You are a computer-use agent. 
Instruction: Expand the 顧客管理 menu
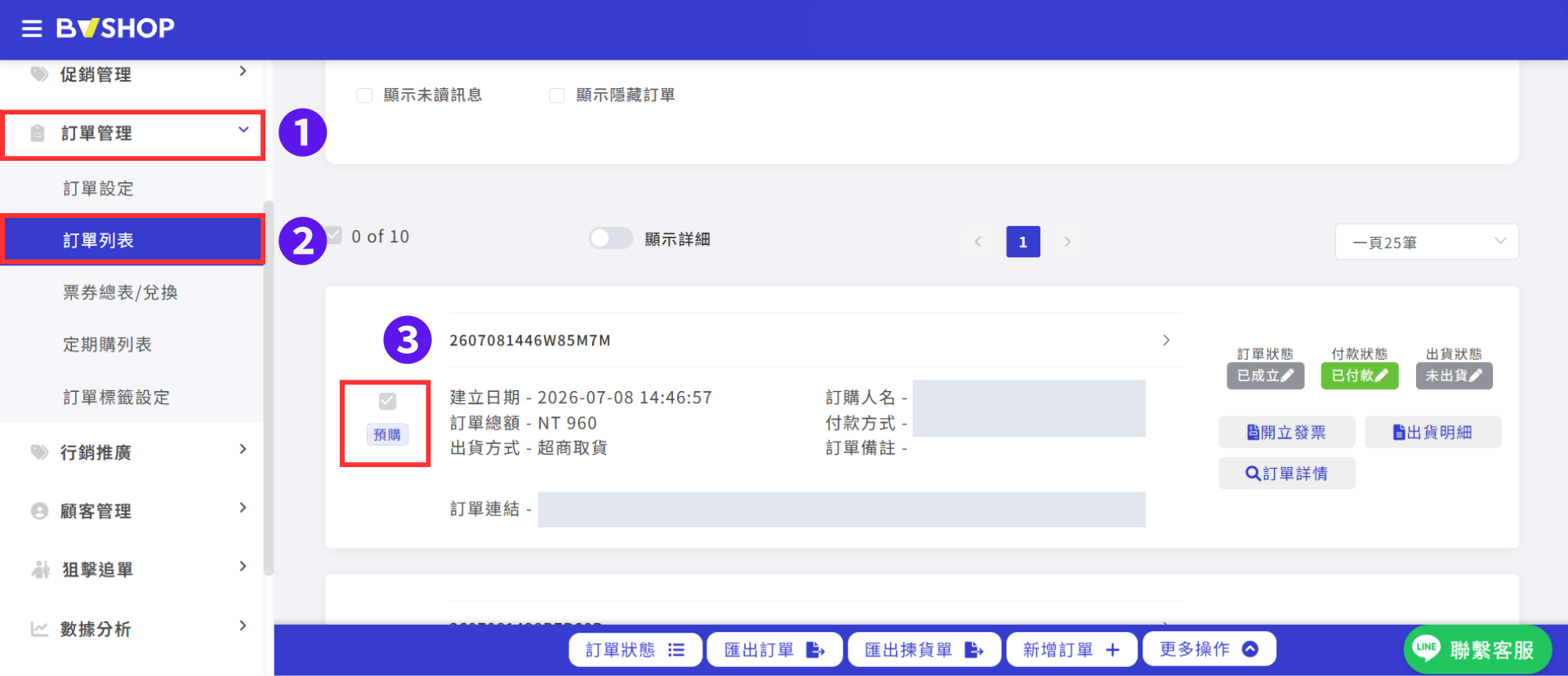point(243,508)
